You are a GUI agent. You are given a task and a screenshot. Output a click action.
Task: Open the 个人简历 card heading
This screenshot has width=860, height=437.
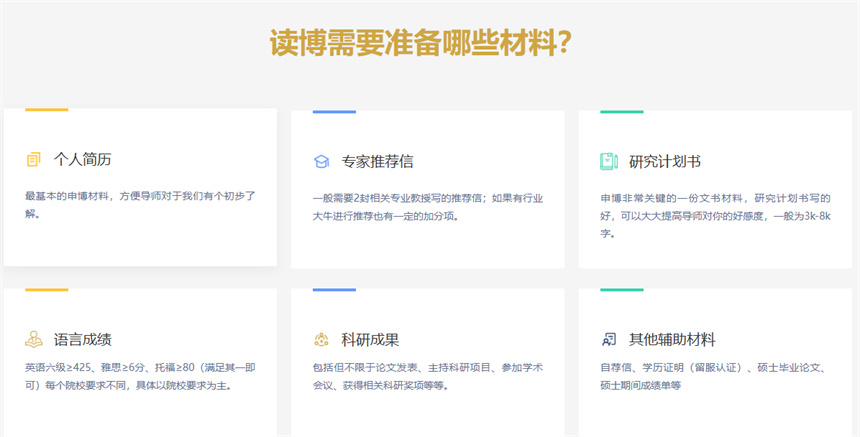[x=82, y=160]
